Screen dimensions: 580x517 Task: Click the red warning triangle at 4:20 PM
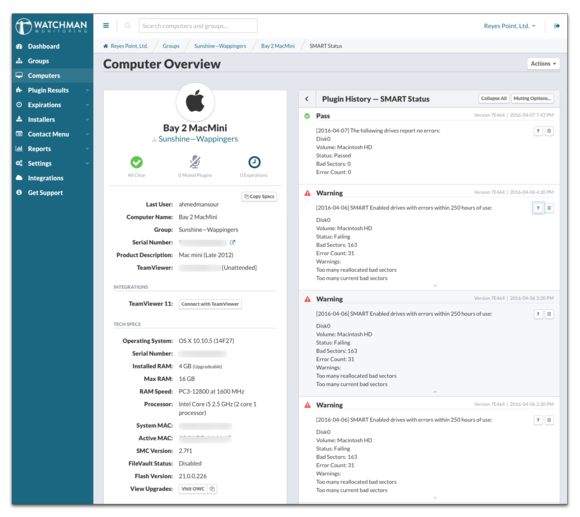click(x=307, y=193)
